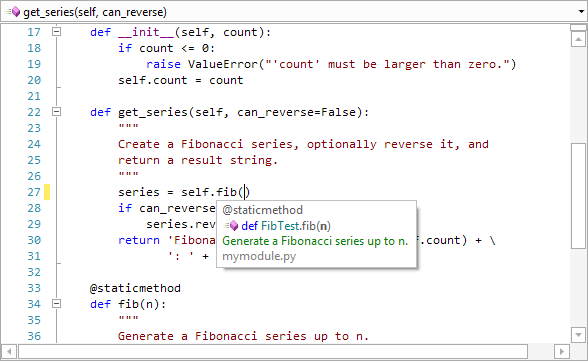Click the horizontal scrollbar right arrow
This screenshot has width=588, height=361.
pos(561,352)
